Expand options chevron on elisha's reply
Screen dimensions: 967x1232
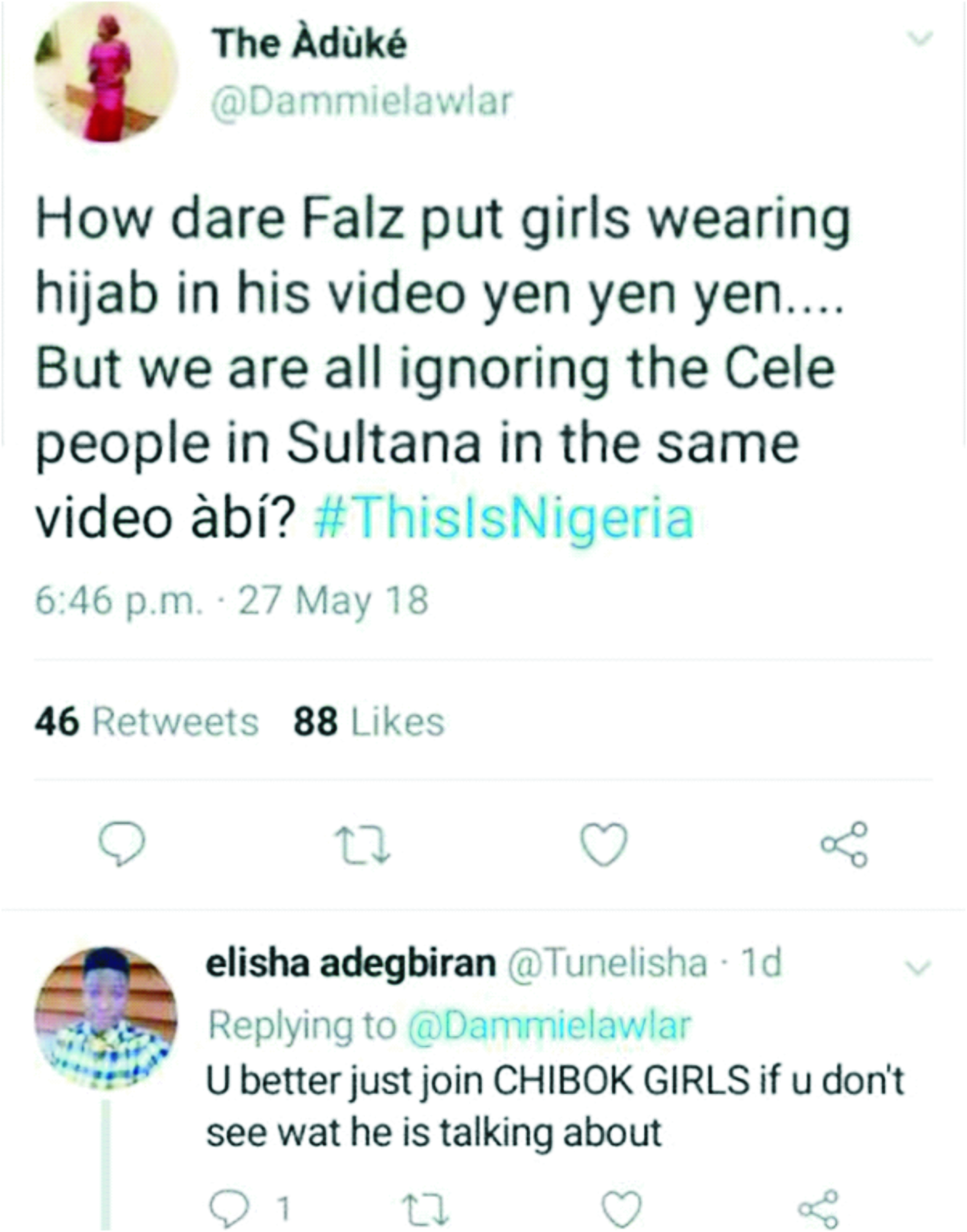(x=918, y=967)
